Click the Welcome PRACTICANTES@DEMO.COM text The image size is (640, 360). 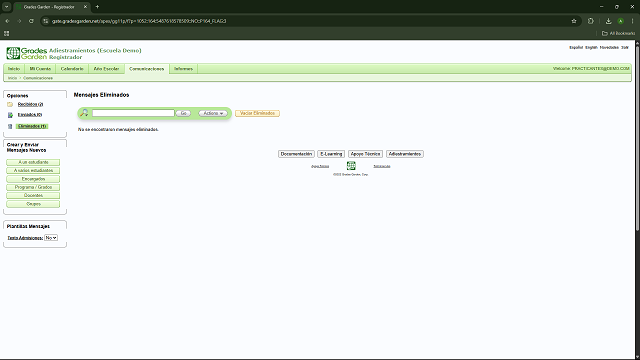click(591, 69)
